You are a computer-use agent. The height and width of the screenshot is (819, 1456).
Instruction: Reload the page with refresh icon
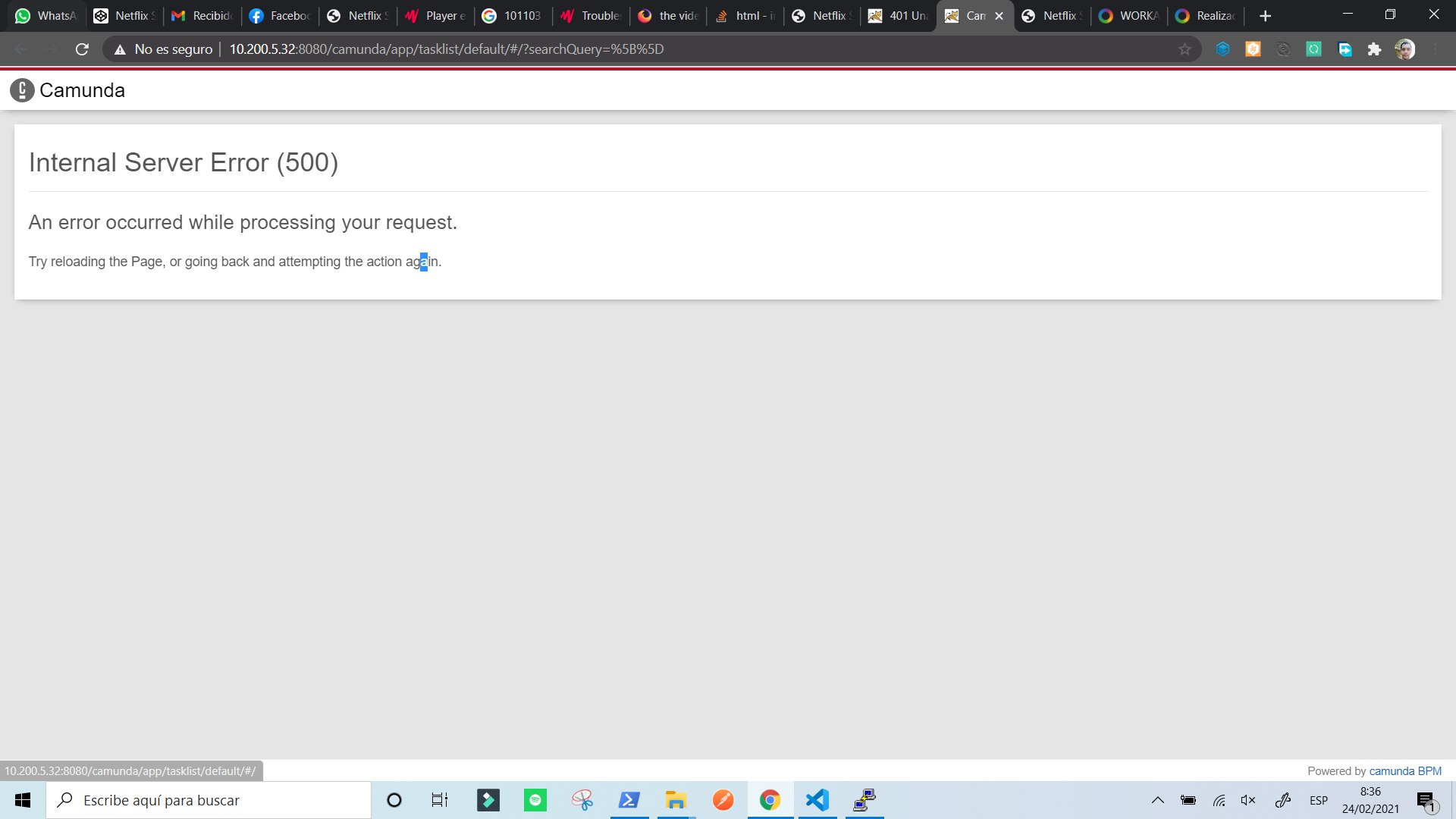pos(82,49)
